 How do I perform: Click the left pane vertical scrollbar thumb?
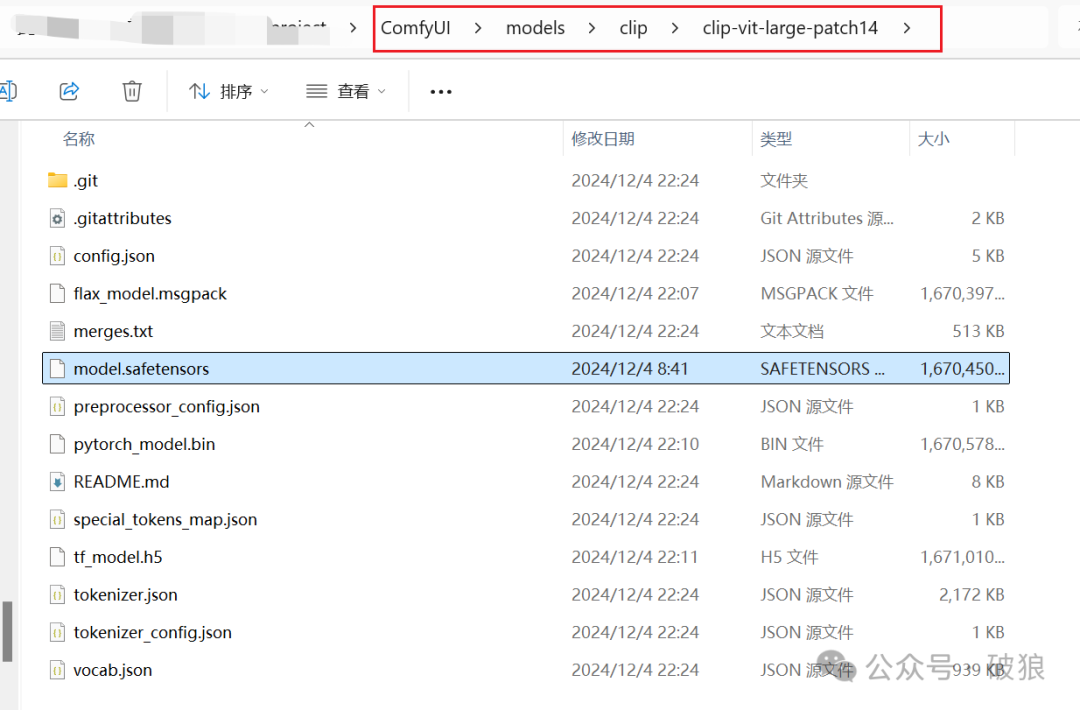click(x=7, y=631)
